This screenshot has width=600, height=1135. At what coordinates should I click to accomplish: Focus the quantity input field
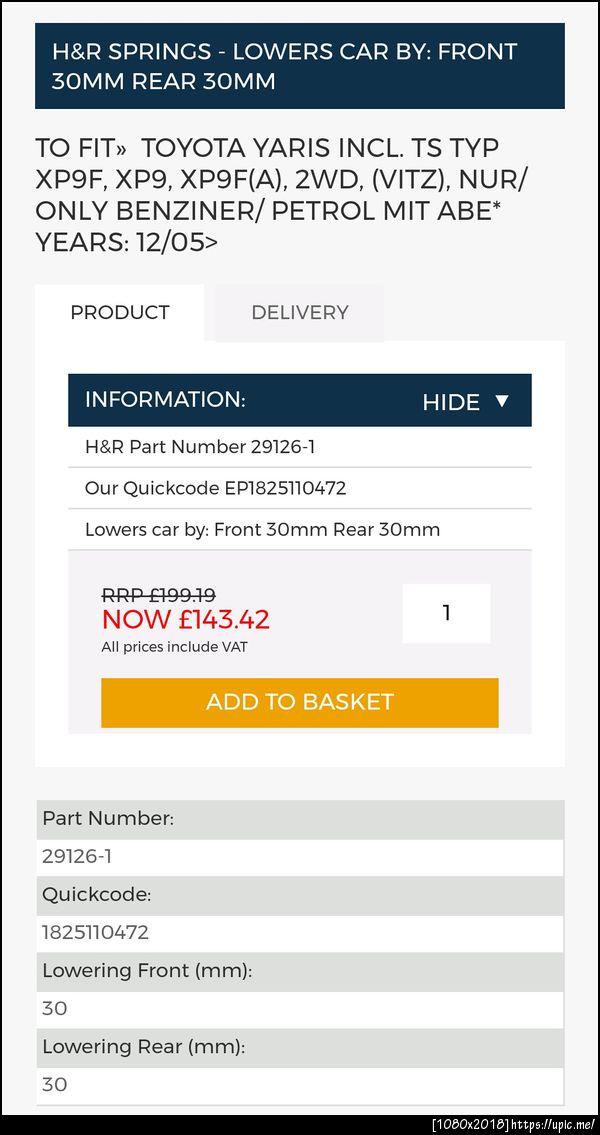click(x=446, y=613)
